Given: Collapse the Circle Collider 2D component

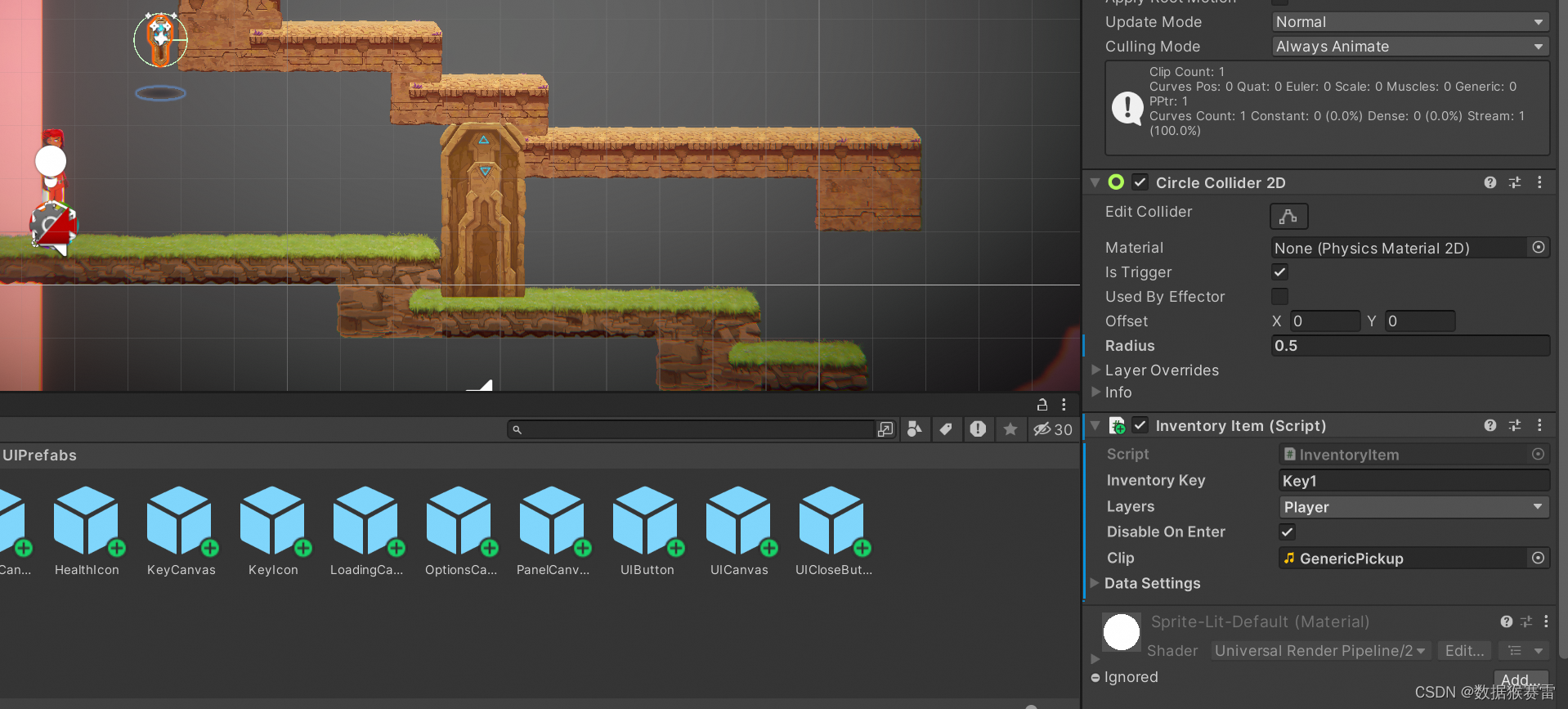Looking at the screenshot, I should [x=1095, y=182].
